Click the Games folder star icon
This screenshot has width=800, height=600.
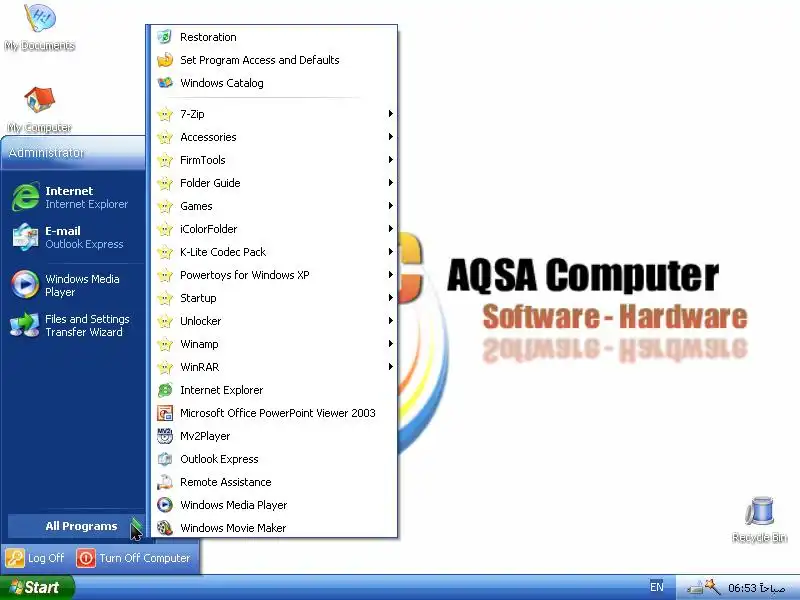165,206
